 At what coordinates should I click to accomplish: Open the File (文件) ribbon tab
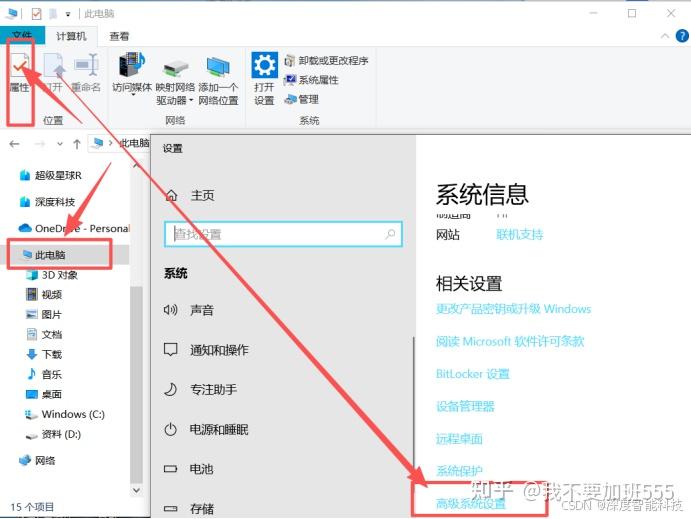[x=22, y=36]
